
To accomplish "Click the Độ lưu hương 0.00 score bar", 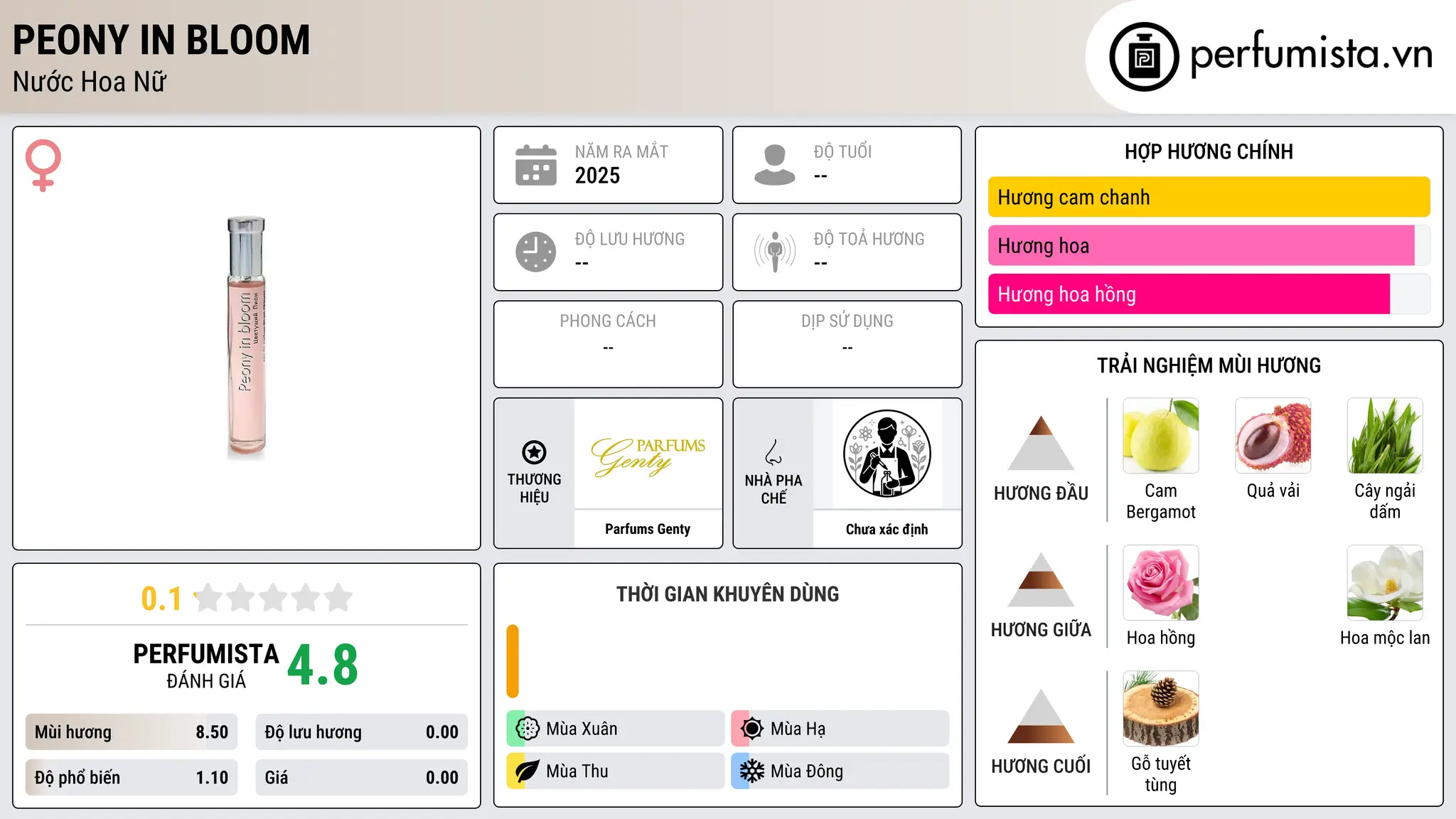I will (362, 732).
